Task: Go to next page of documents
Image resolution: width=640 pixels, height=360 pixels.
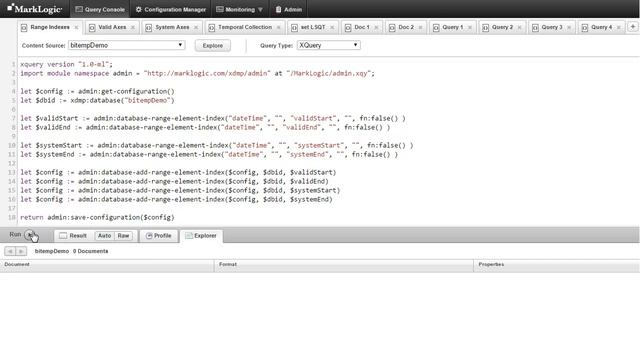Action: (x=21, y=251)
